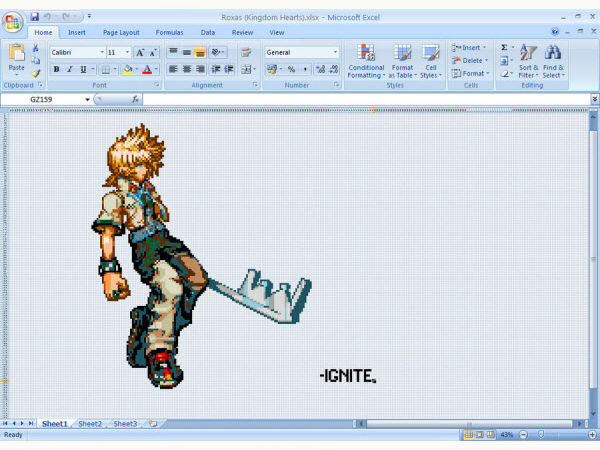Open the General number format dropdown
Viewport: 600px width, 450px height.
pos(334,52)
